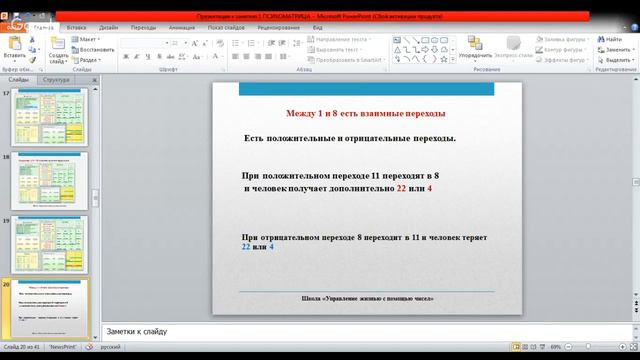Click the notes field Заметки к слайду
640x360 pixels.
coord(367,332)
